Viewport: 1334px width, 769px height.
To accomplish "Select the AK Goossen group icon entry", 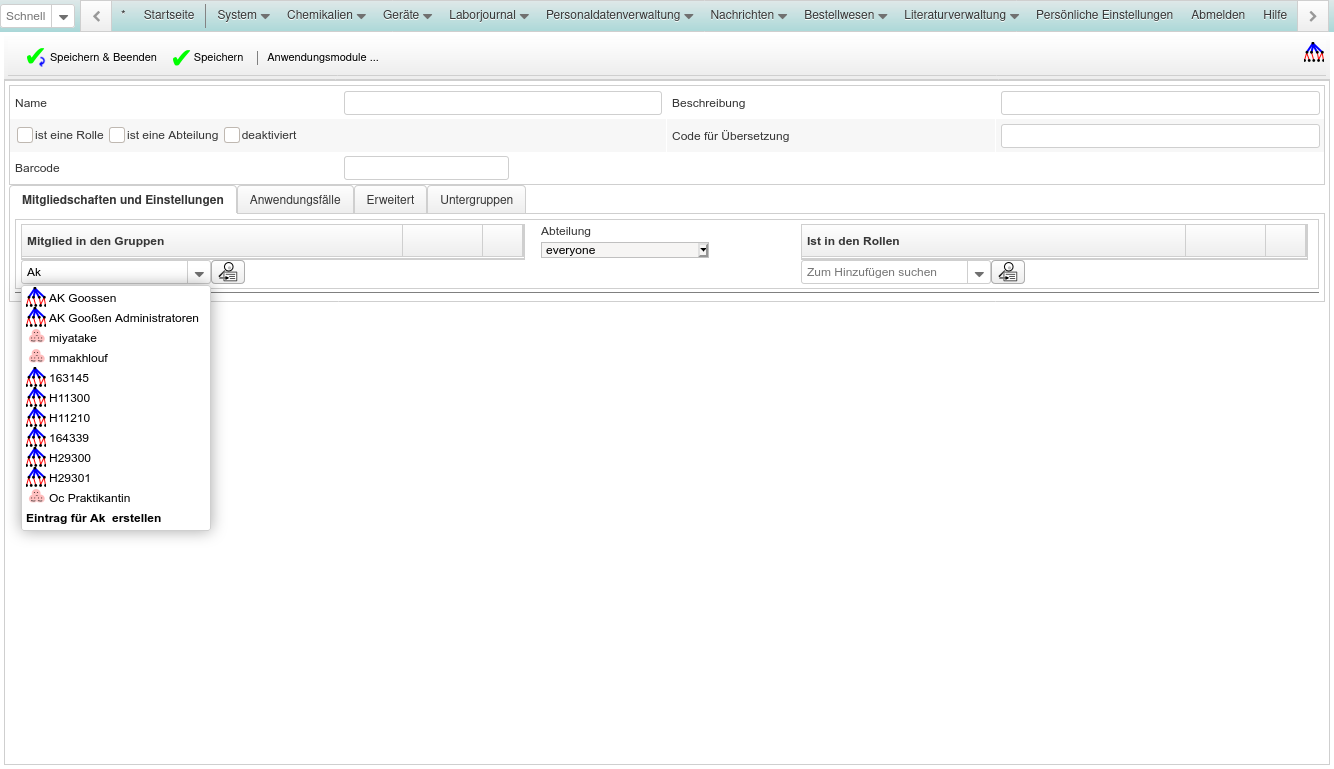I will tap(37, 298).
